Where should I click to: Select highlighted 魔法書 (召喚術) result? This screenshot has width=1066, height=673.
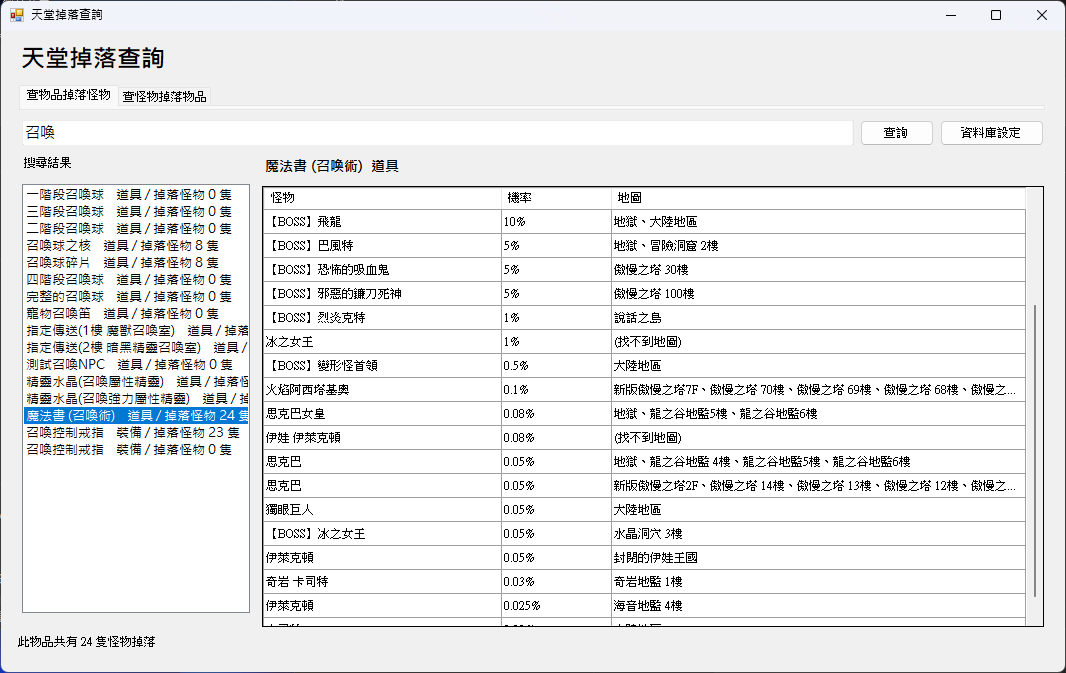point(136,415)
